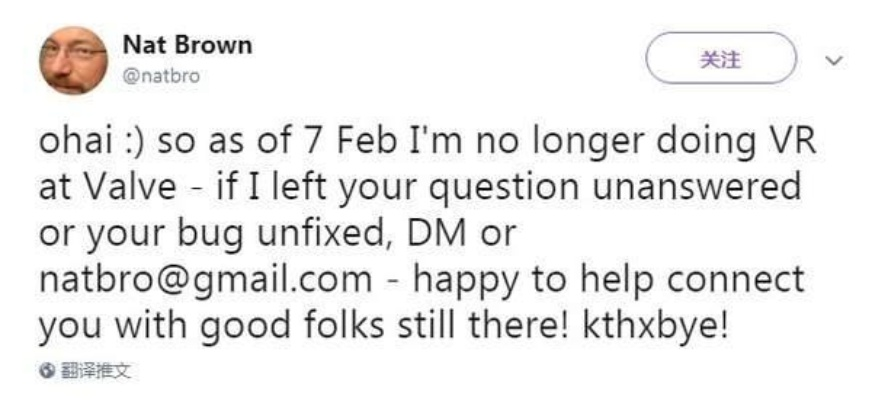Click "ohai" at the tweet's start
The height and width of the screenshot is (400, 872).
(76, 142)
